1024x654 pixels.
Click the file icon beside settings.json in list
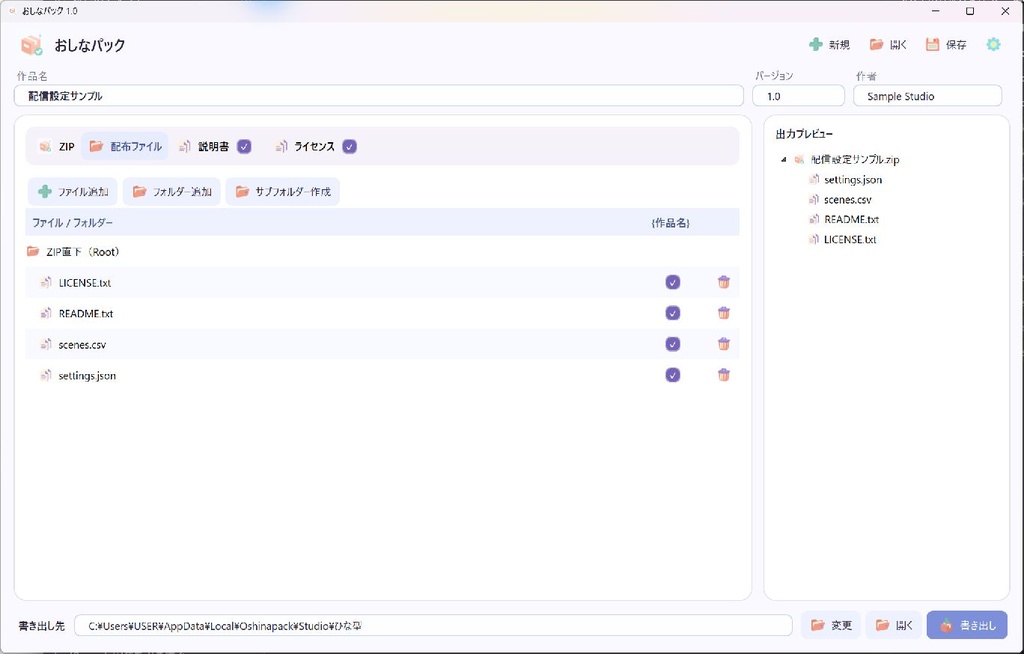pyautogui.click(x=46, y=375)
